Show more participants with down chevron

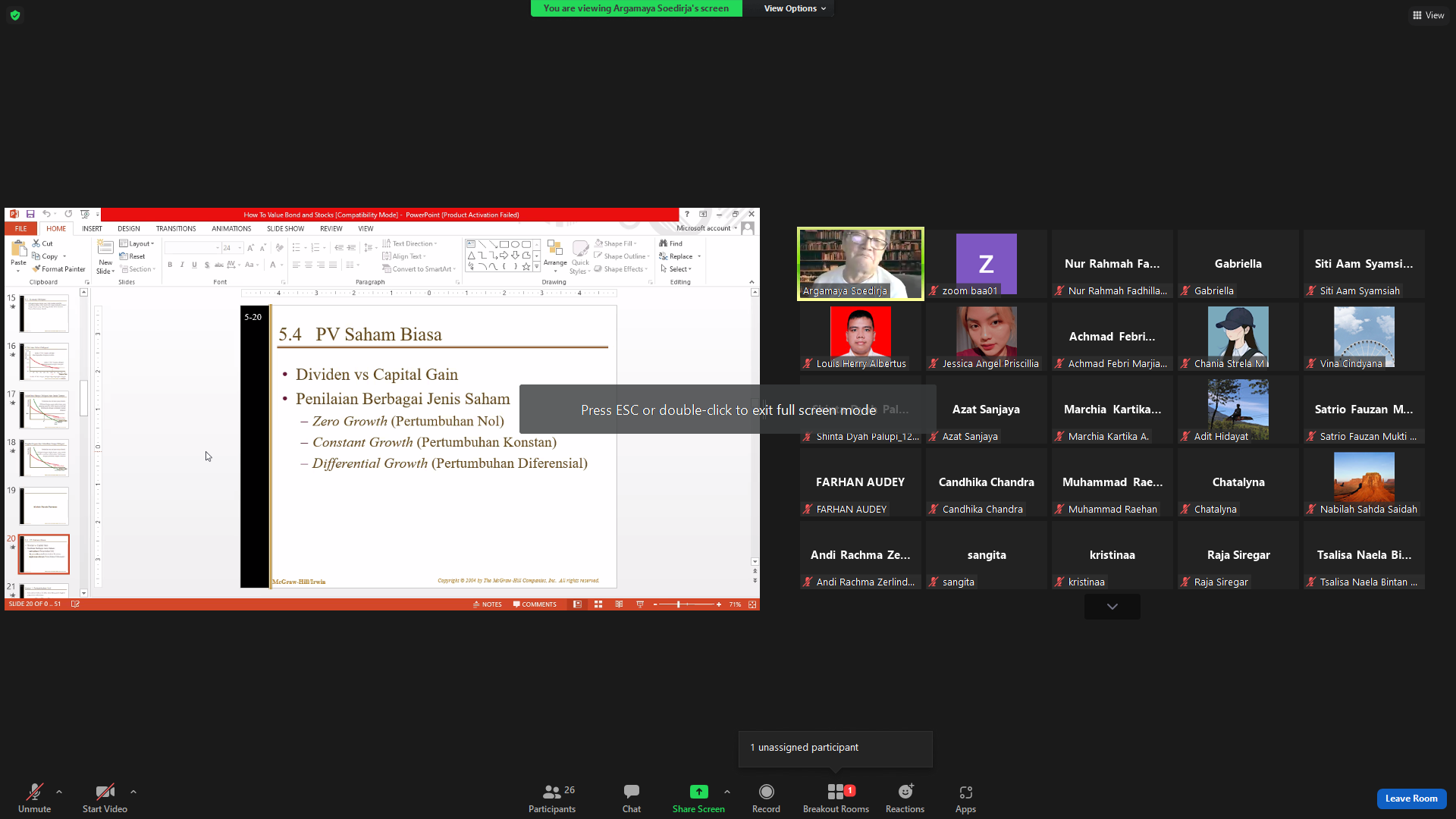(1112, 607)
